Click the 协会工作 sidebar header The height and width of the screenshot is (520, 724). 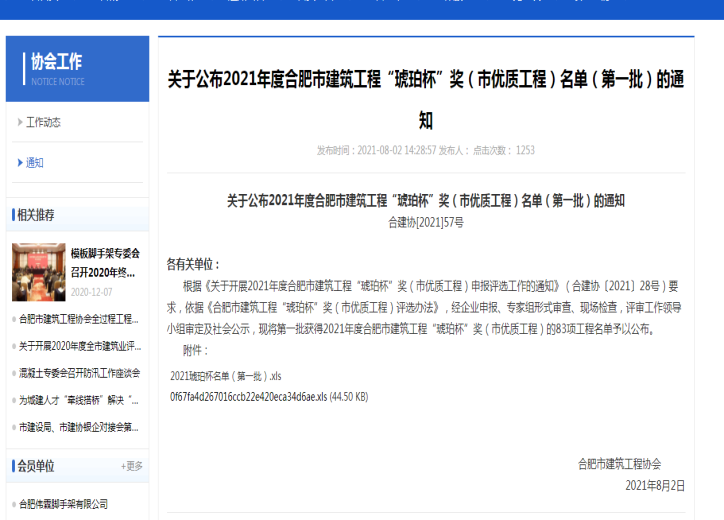coord(56,62)
